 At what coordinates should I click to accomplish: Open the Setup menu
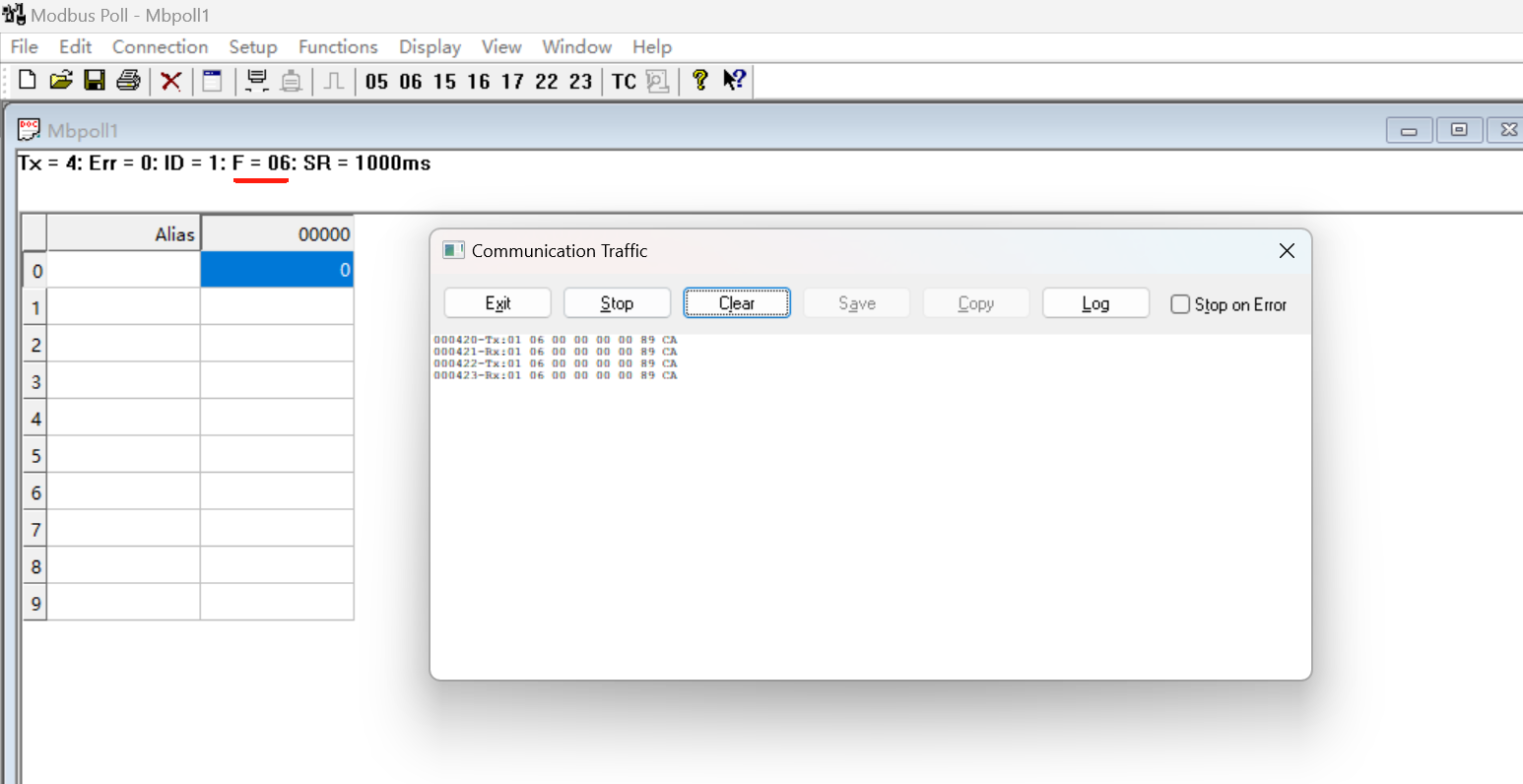tap(253, 46)
